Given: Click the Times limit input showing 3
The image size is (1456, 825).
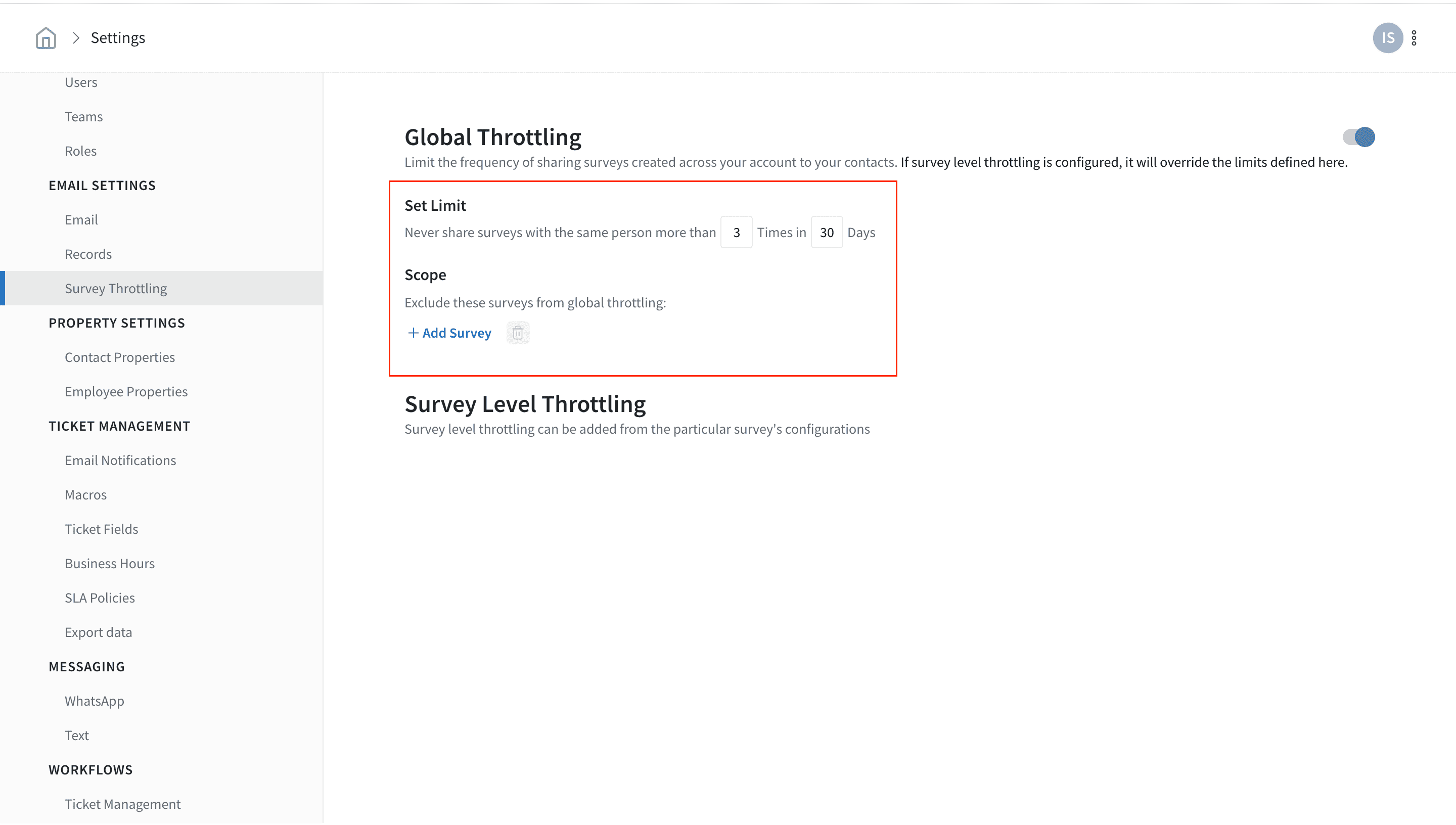Looking at the screenshot, I should coord(736,233).
